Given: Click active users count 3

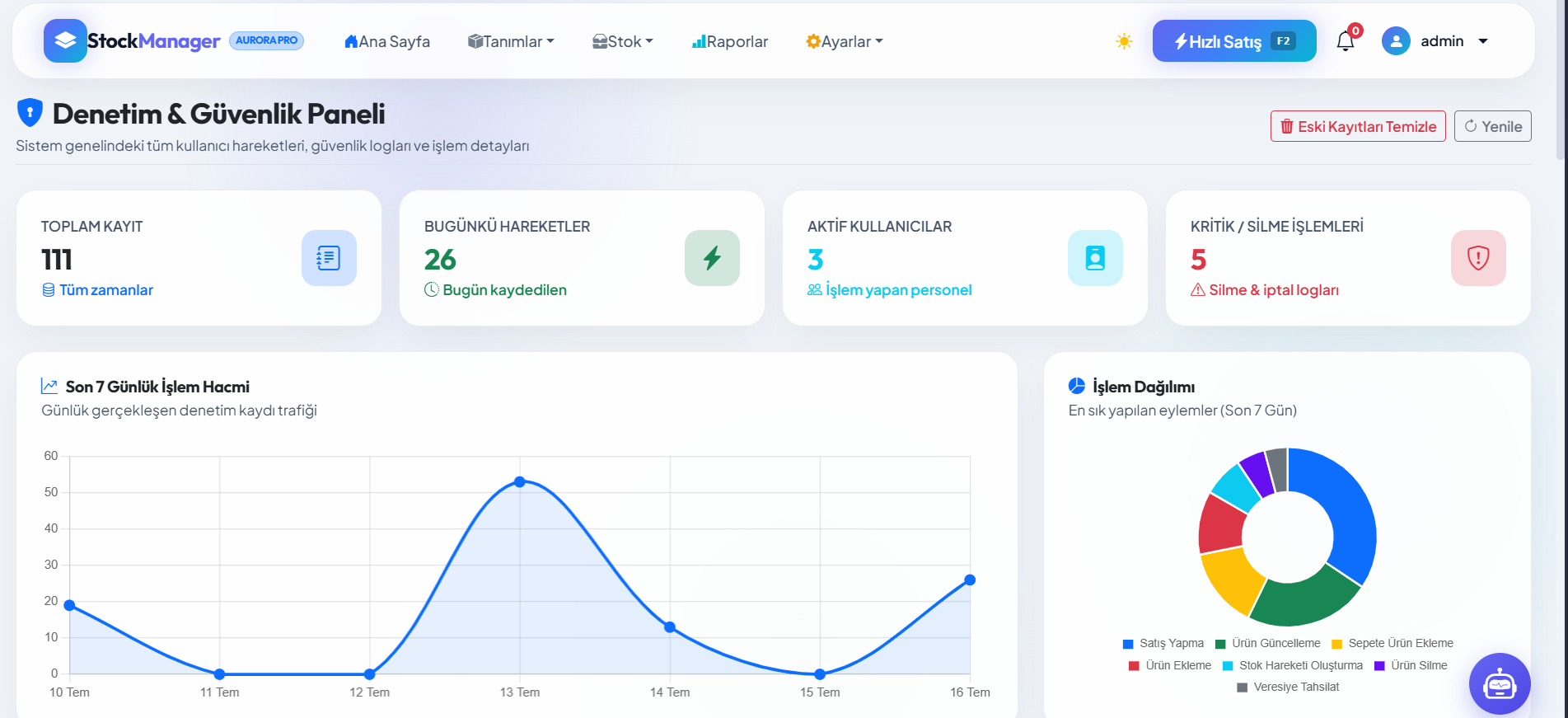Looking at the screenshot, I should point(816,260).
